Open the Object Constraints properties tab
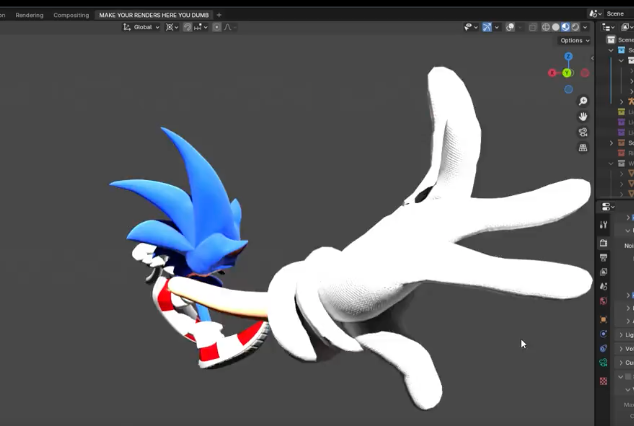The image size is (634, 426). pyautogui.click(x=603, y=348)
